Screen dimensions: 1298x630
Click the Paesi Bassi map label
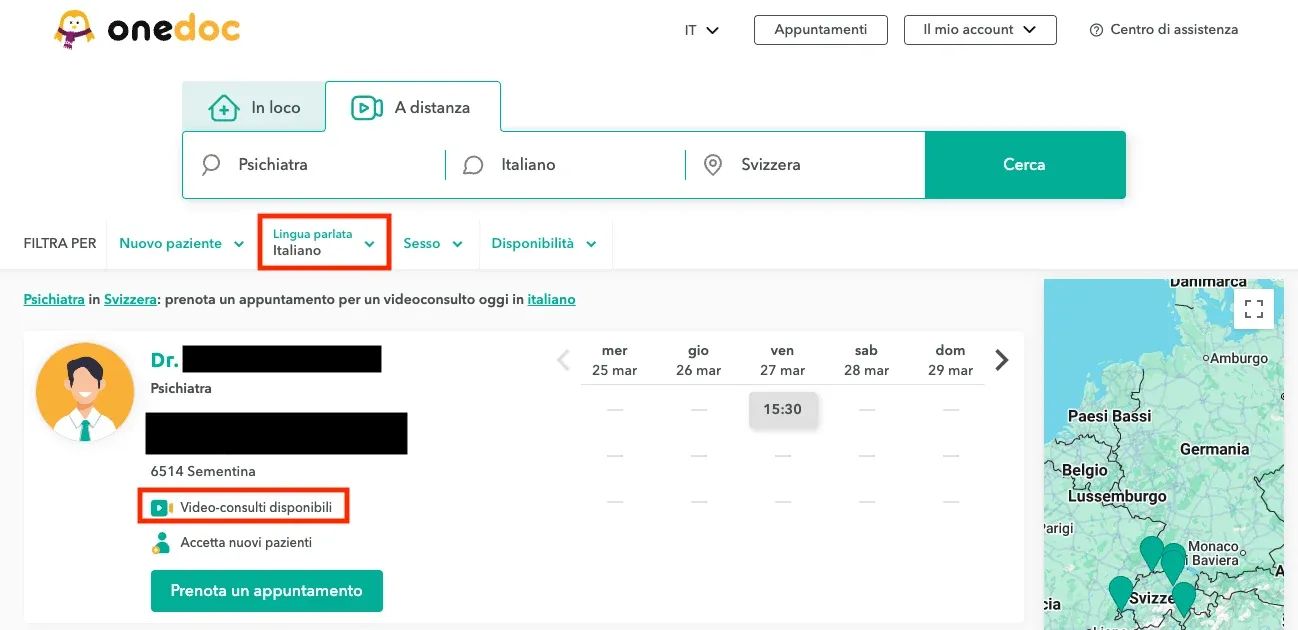click(1109, 416)
